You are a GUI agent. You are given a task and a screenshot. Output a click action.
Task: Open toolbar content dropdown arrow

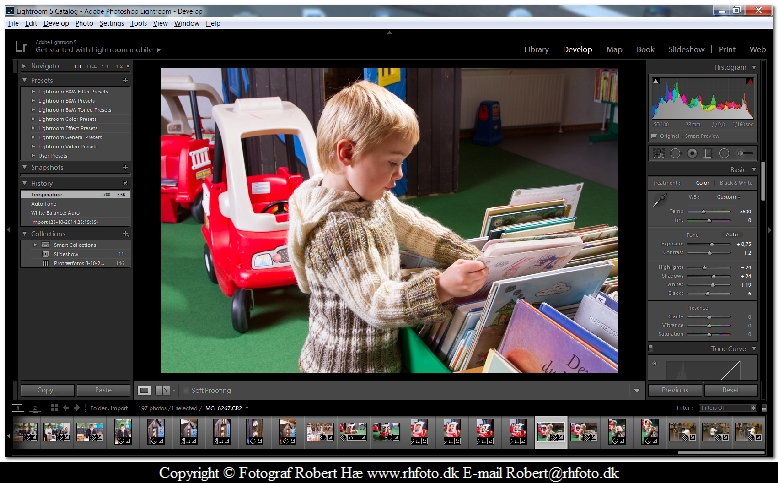[x=637, y=390]
